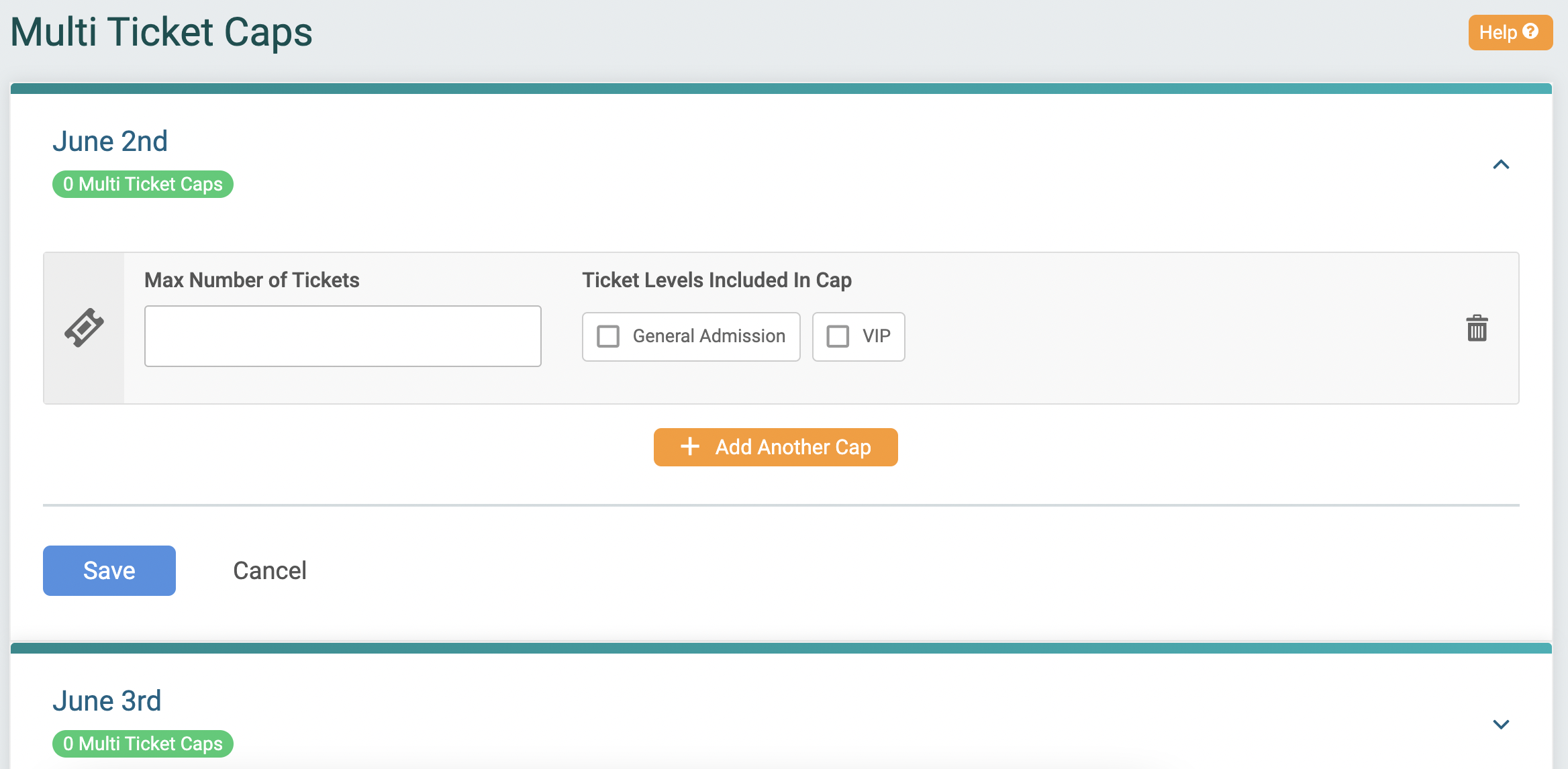This screenshot has height=769, width=1568.
Task: Click the ticket icon in the cap row
Action: click(85, 327)
